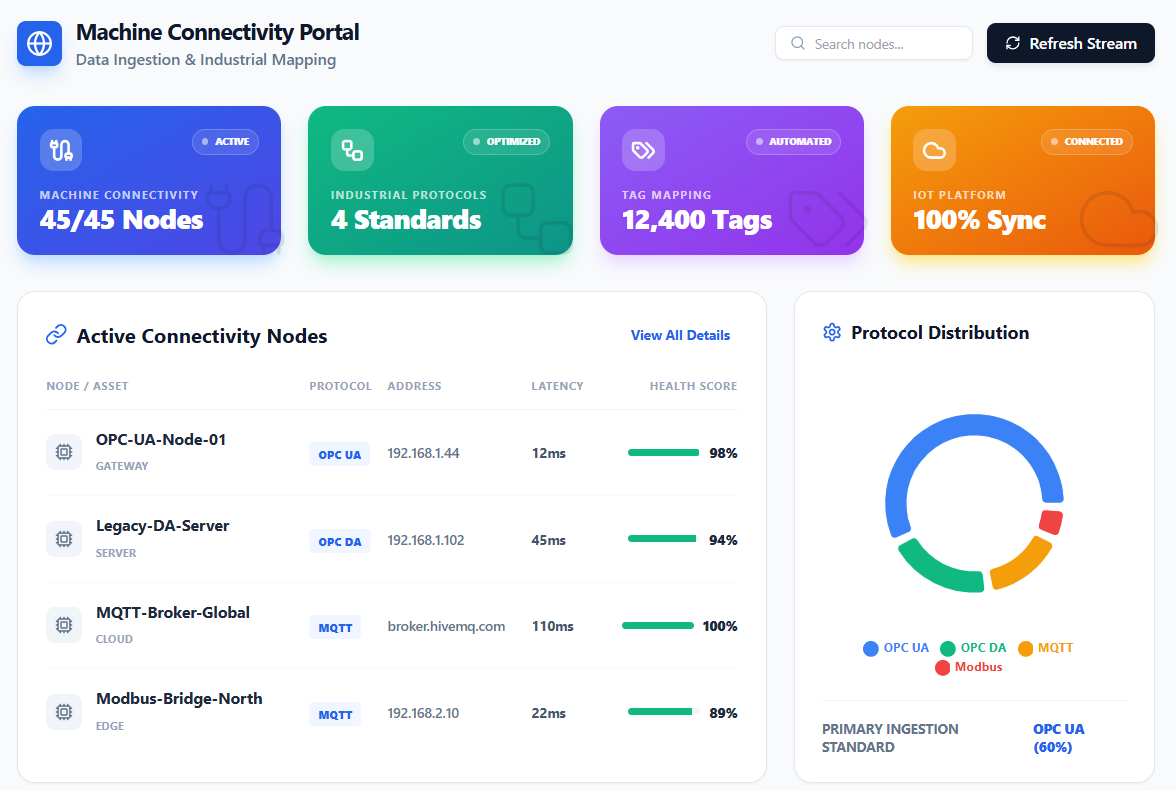The image size is (1176, 798).
Task: Click the OPTIMIZED status badge
Action: [x=506, y=142]
